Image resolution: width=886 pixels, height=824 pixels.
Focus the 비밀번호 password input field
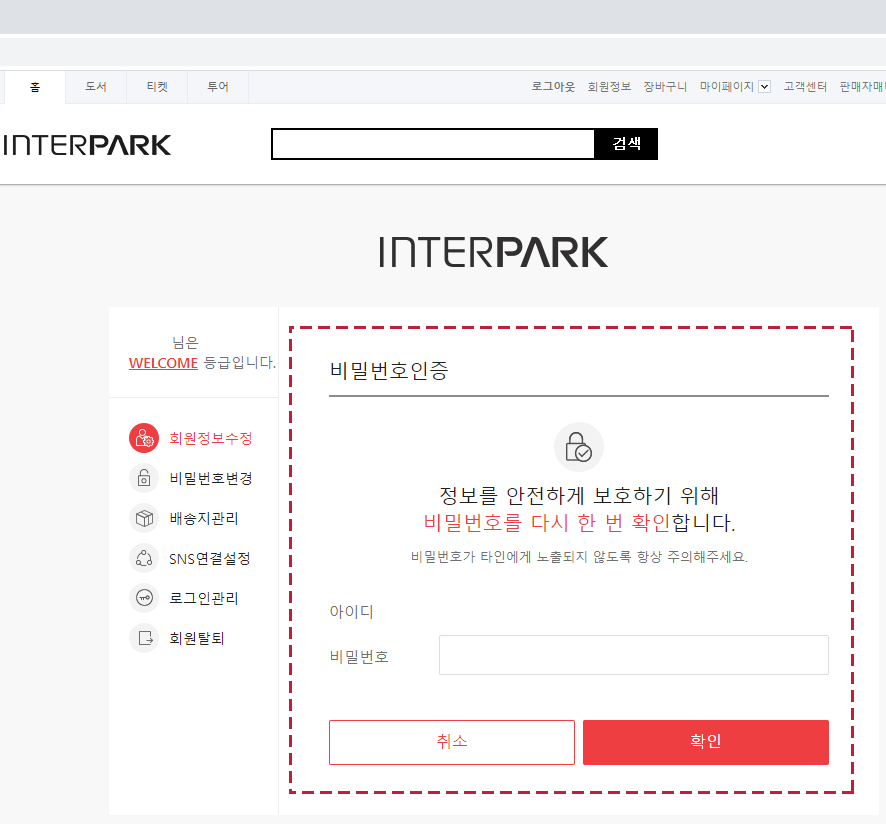pos(634,655)
